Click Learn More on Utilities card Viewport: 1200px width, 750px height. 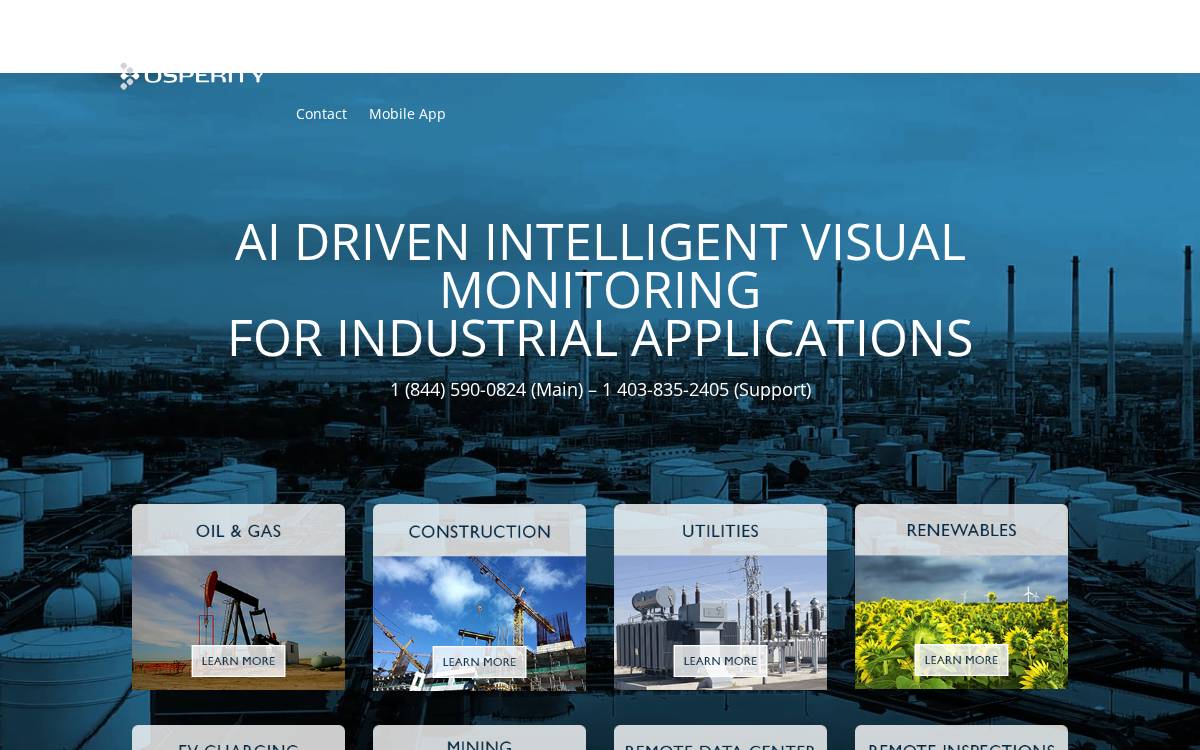[720, 661]
